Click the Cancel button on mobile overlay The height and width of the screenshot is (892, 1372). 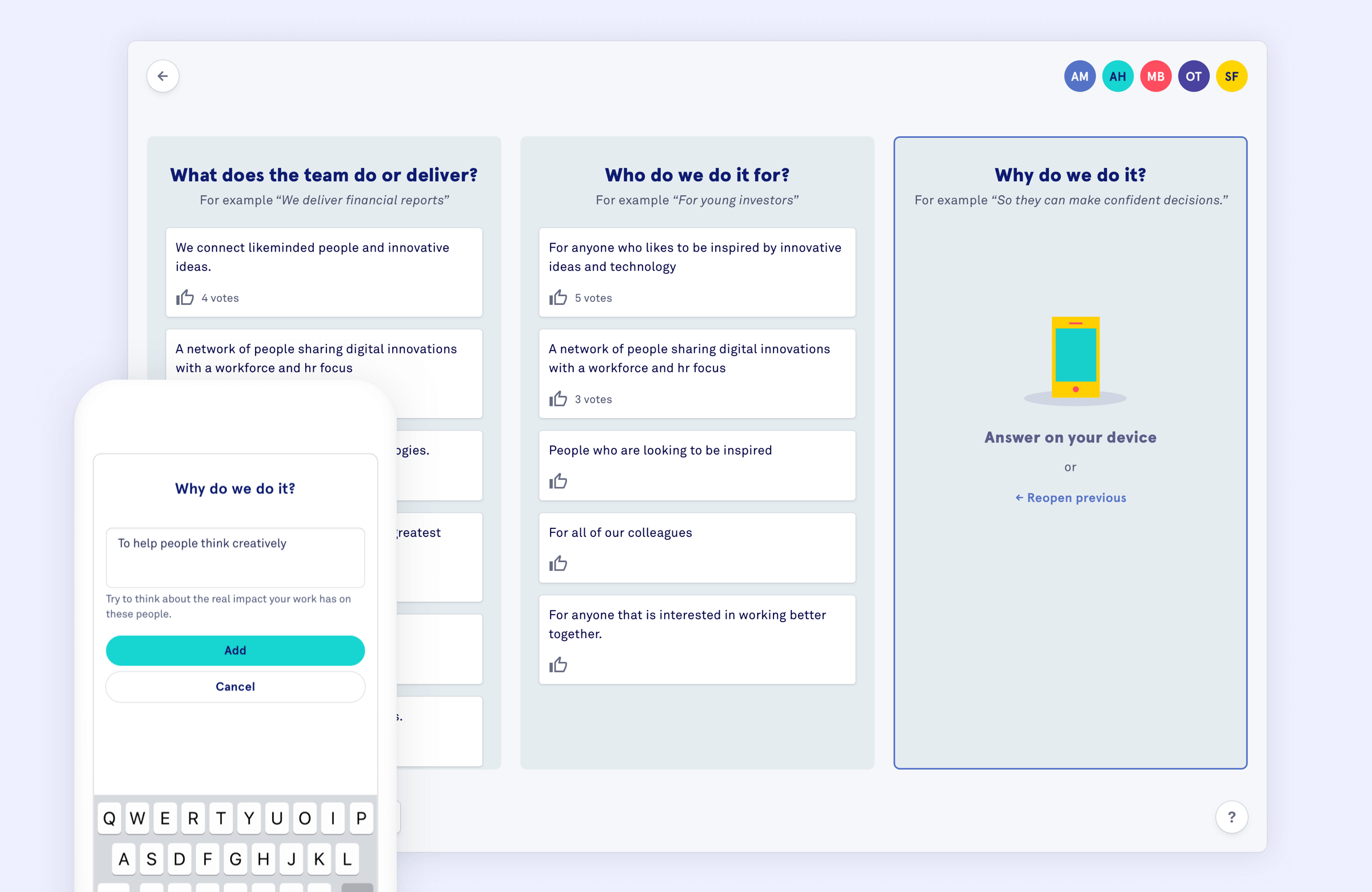235,686
